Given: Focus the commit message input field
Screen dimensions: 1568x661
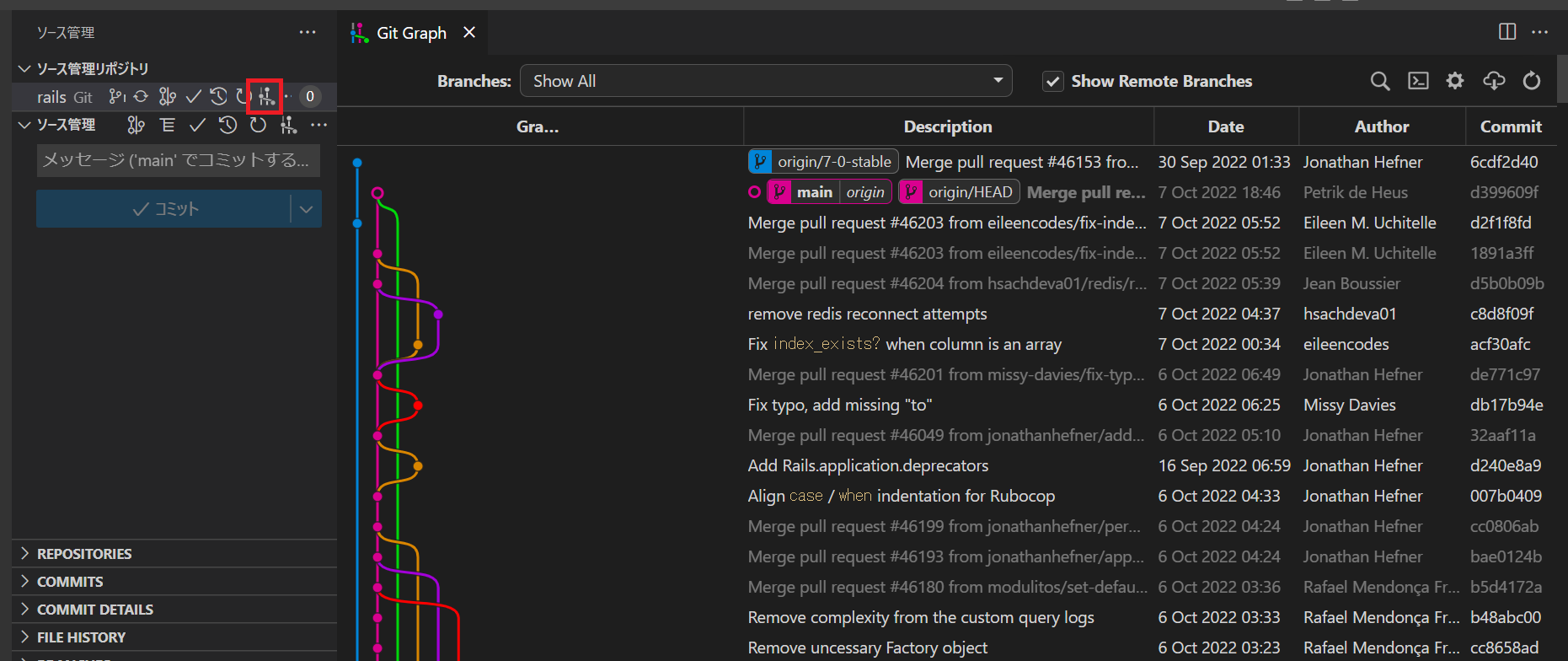Looking at the screenshot, I should [178, 160].
